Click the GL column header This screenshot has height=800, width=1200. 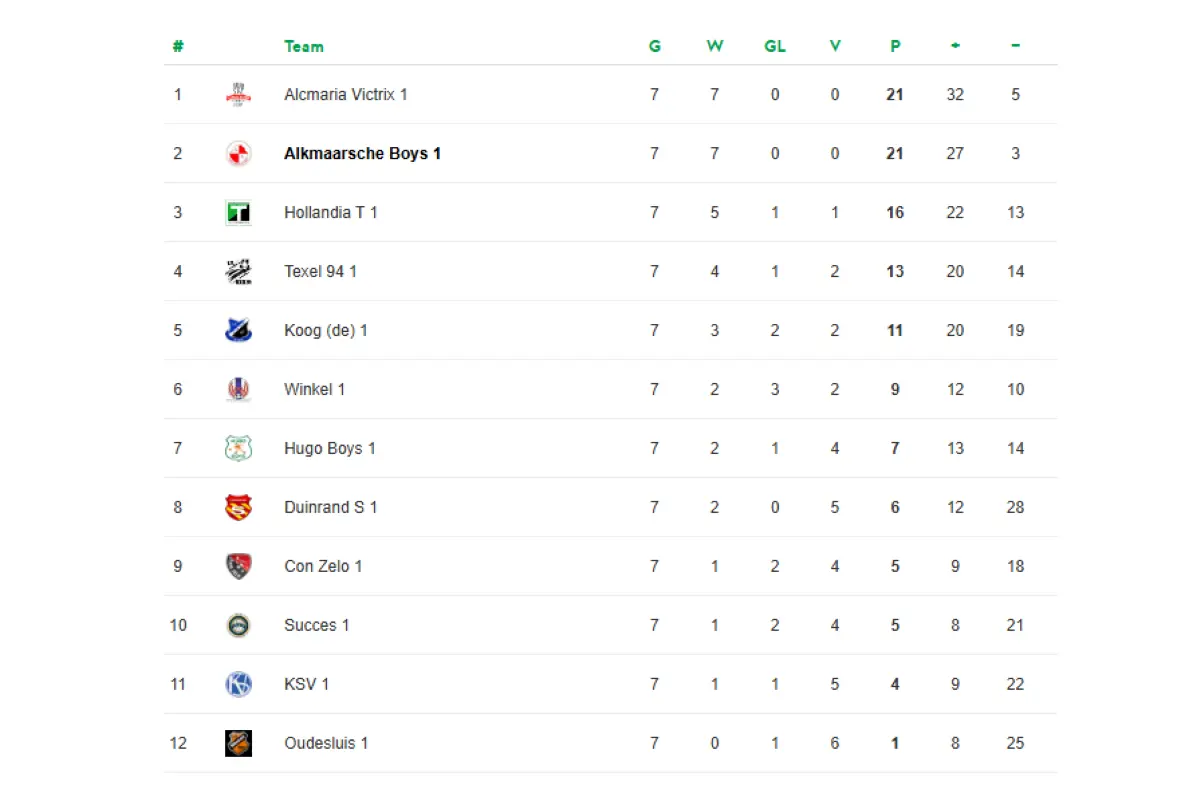point(774,46)
